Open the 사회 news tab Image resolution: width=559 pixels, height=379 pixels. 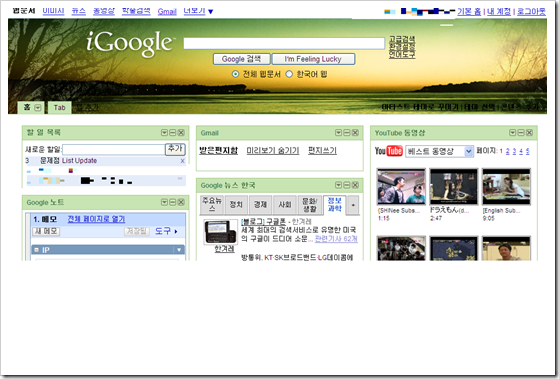pos(284,205)
